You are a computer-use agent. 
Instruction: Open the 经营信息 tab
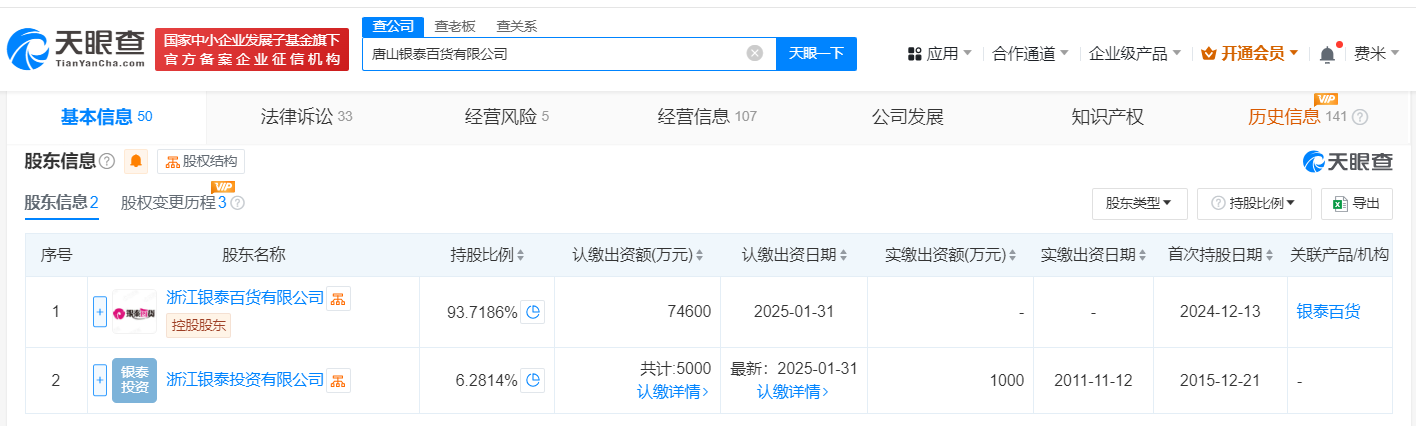click(707, 117)
